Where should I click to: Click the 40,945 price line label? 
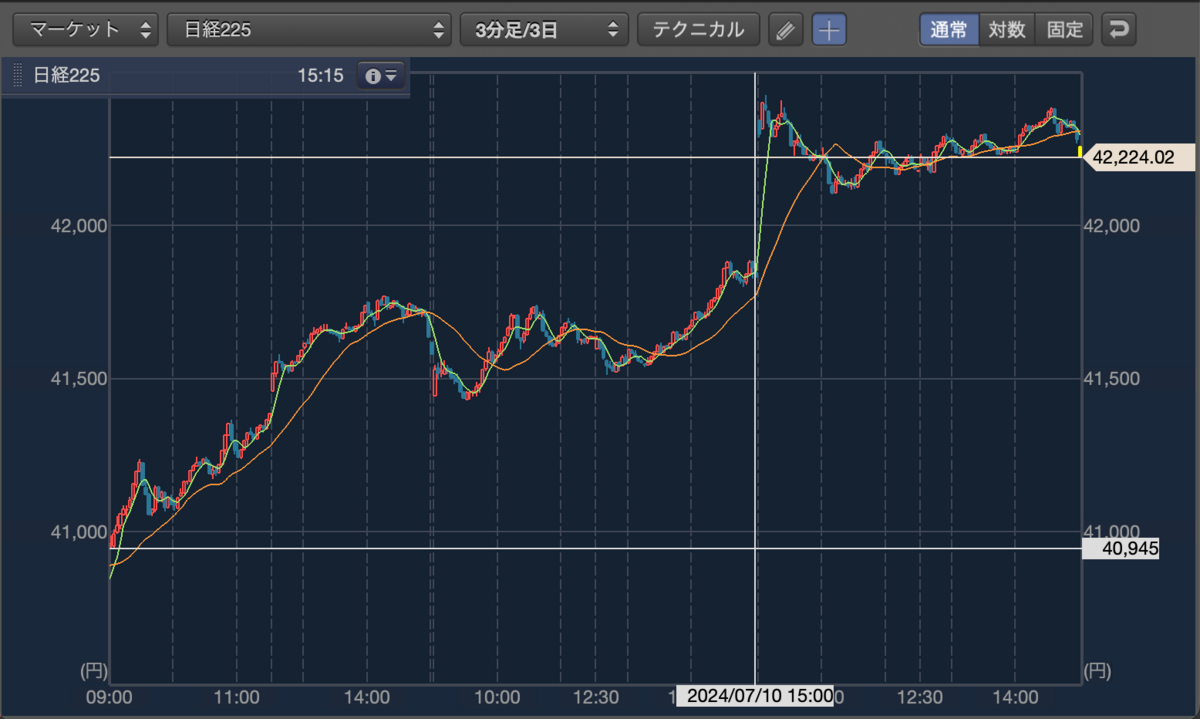(x=1121, y=548)
